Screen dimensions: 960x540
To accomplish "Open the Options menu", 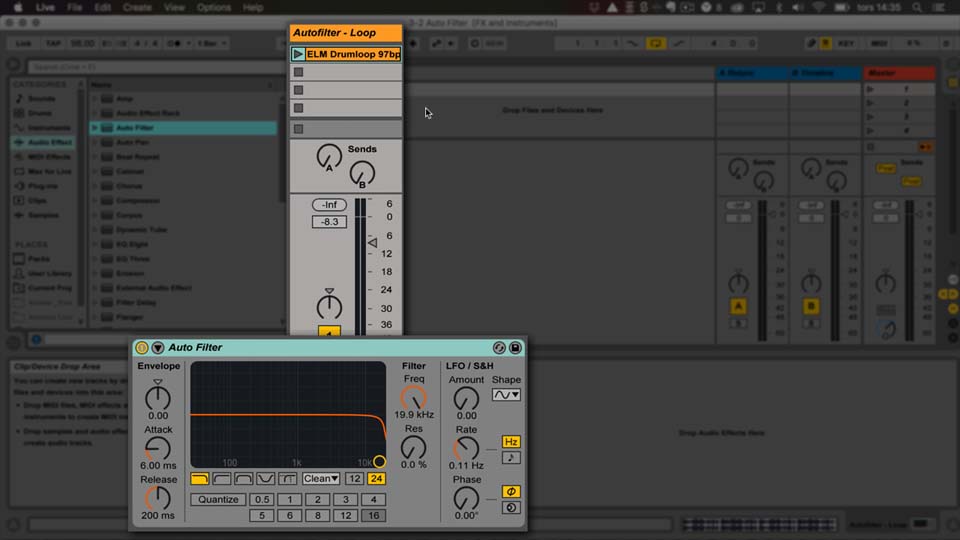I will (x=214, y=7).
